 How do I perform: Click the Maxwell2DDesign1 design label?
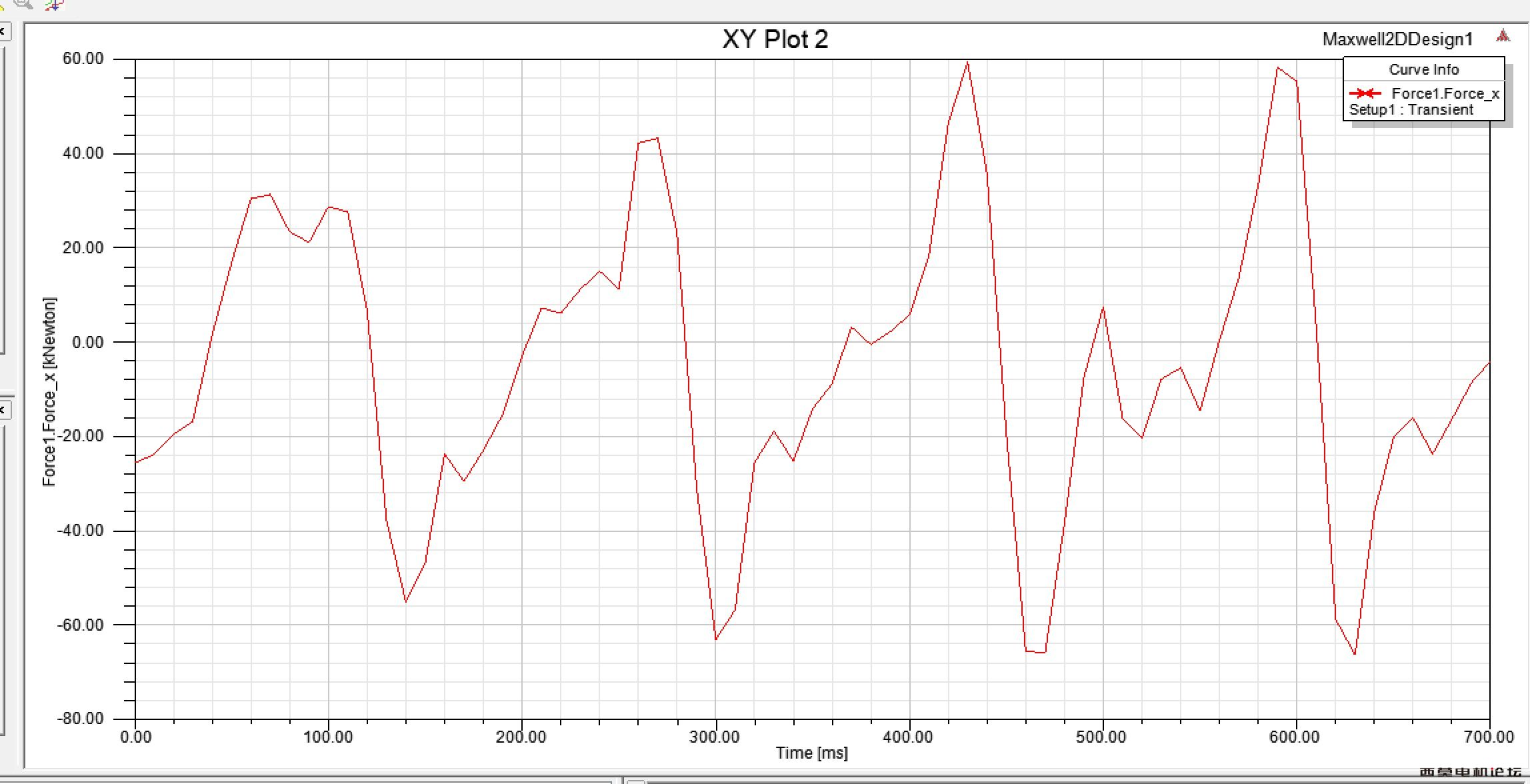[1397, 39]
